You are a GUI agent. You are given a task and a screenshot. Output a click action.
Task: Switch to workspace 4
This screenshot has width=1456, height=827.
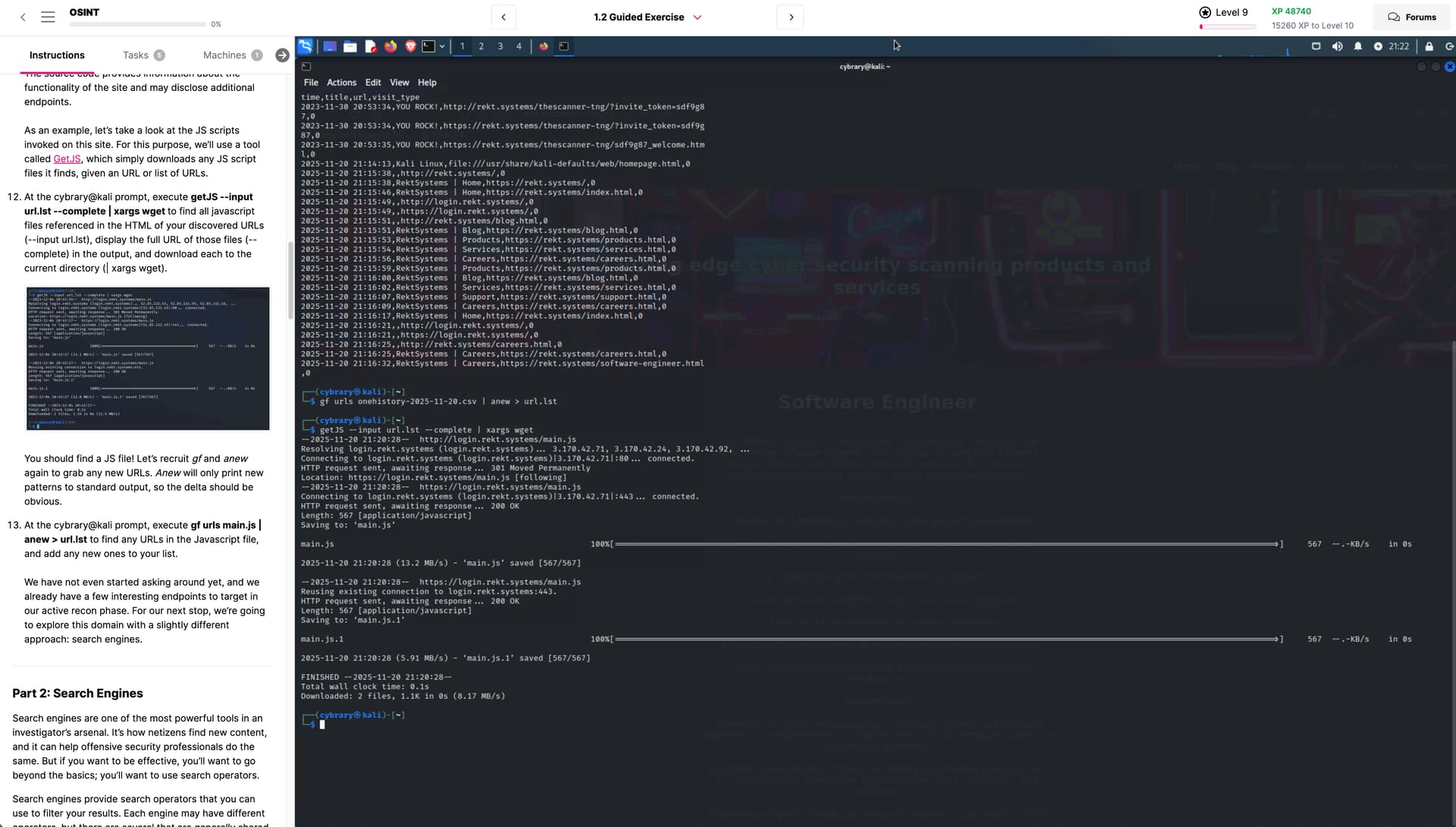pos(519,46)
